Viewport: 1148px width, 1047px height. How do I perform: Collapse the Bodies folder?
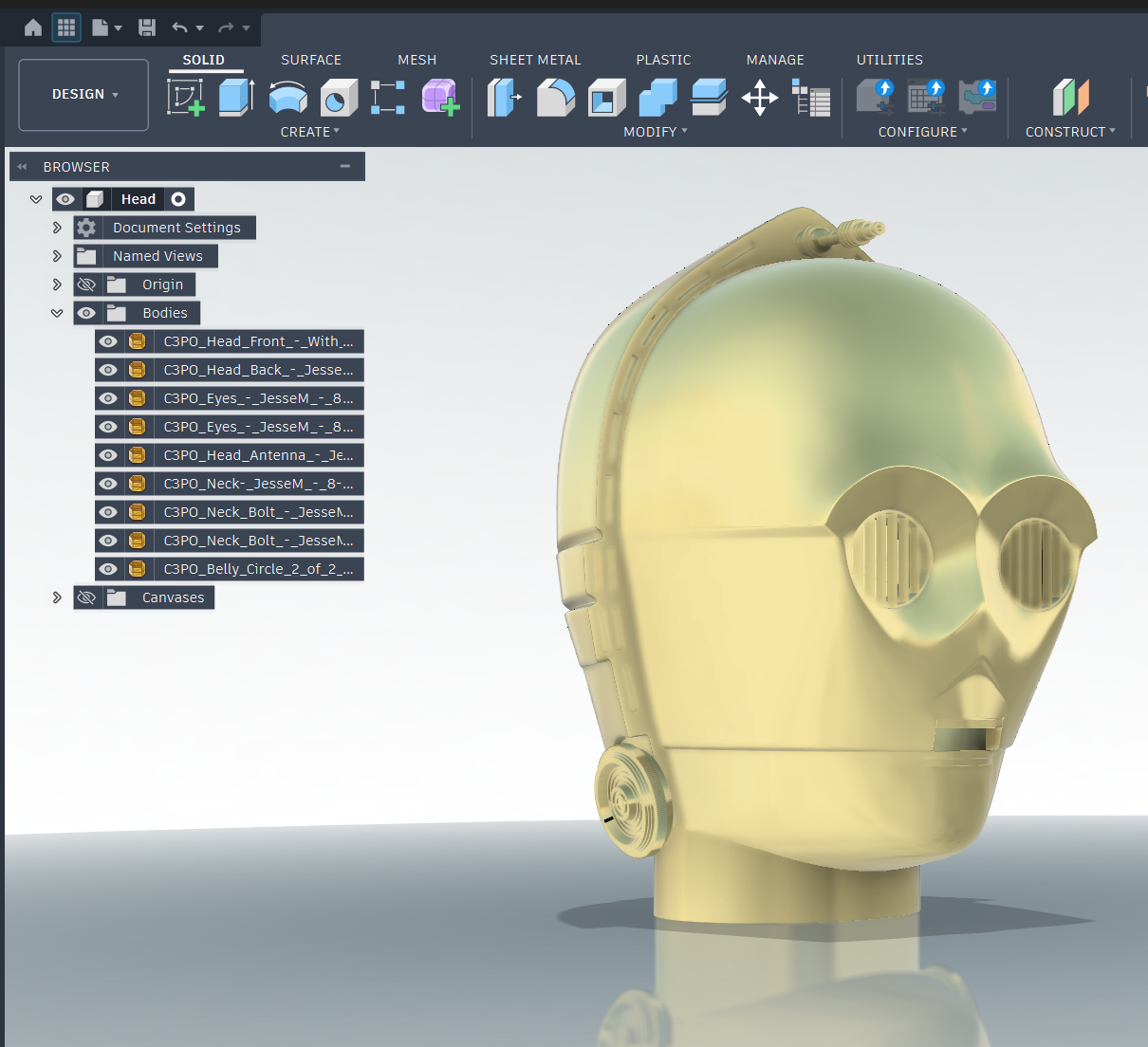57,313
